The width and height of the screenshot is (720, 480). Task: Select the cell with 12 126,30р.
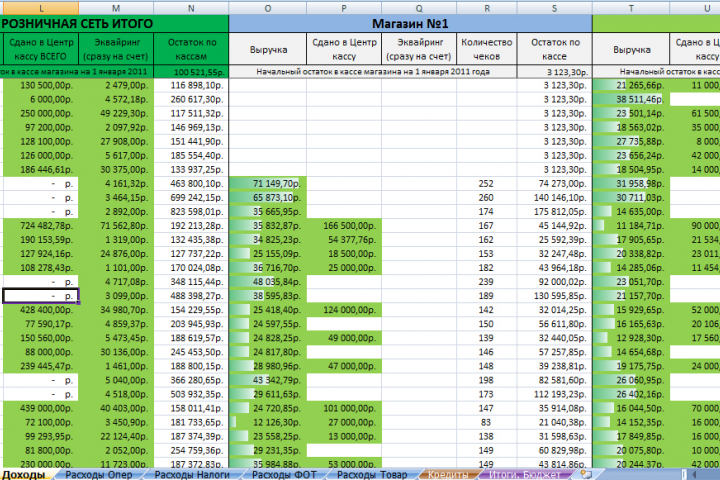[268, 423]
